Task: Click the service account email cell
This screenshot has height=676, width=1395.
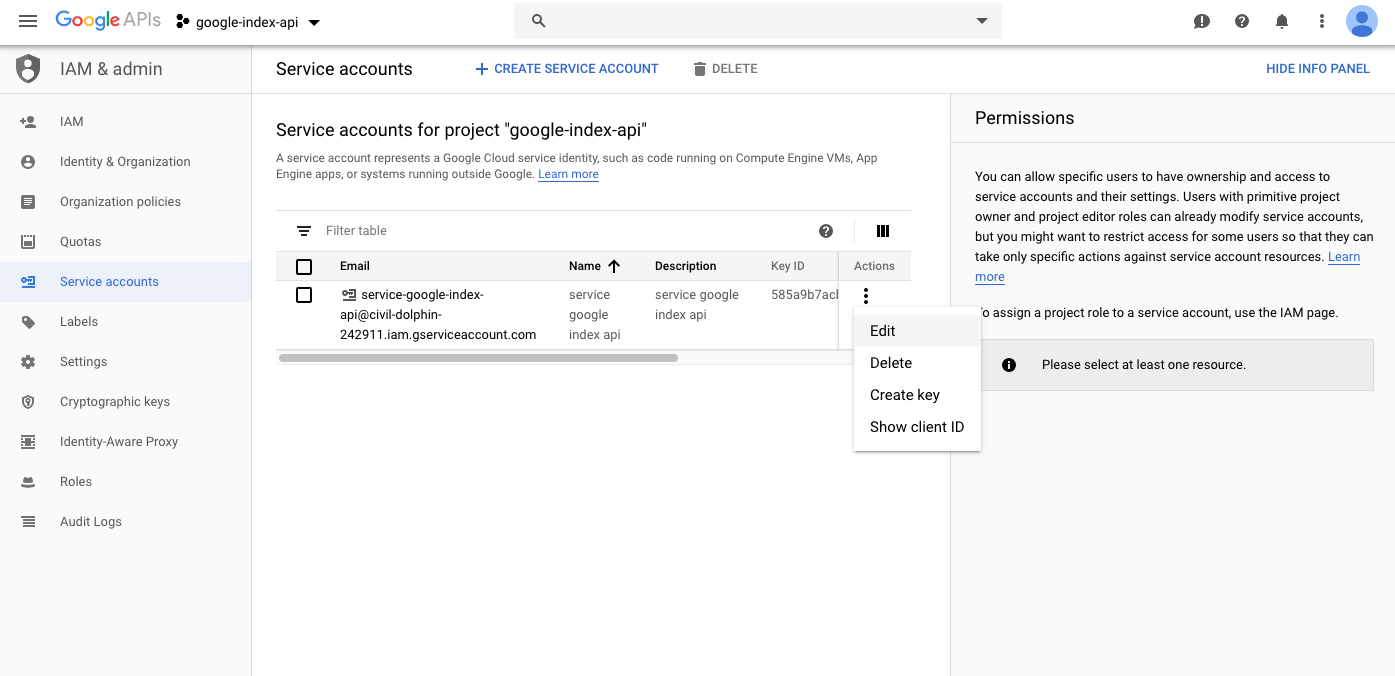Action: point(438,315)
